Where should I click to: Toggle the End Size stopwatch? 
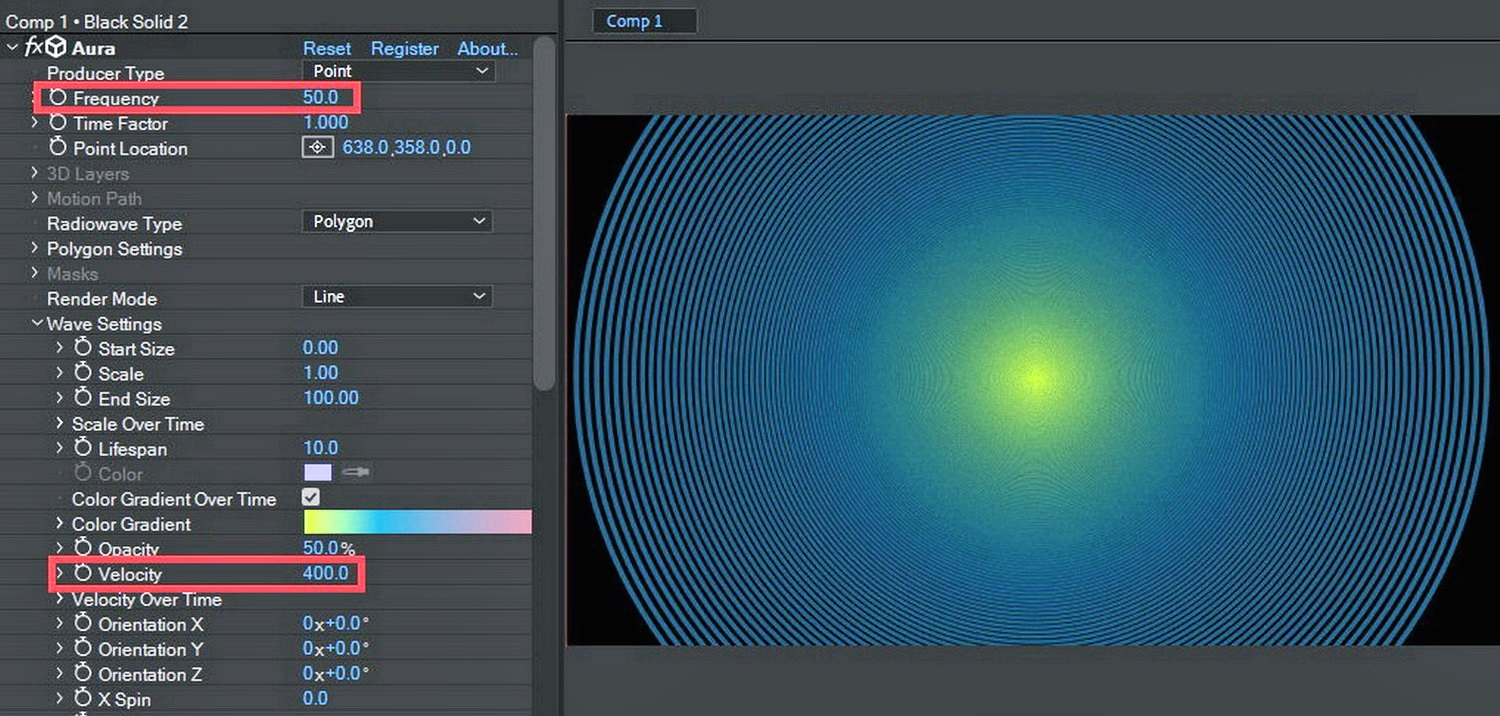[x=83, y=398]
